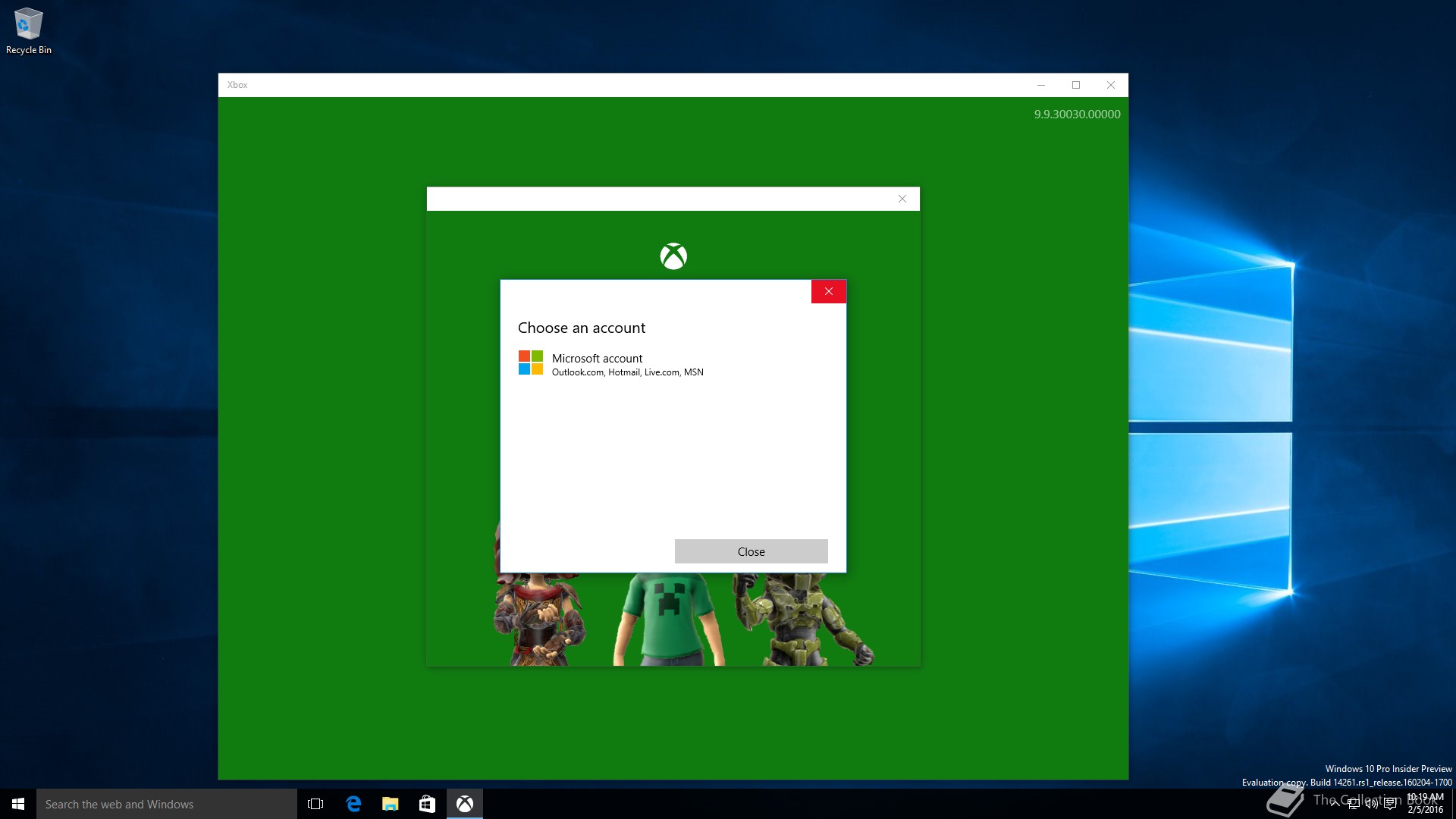Click the Choose an account heading
1456x819 pixels.
coord(582,328)
